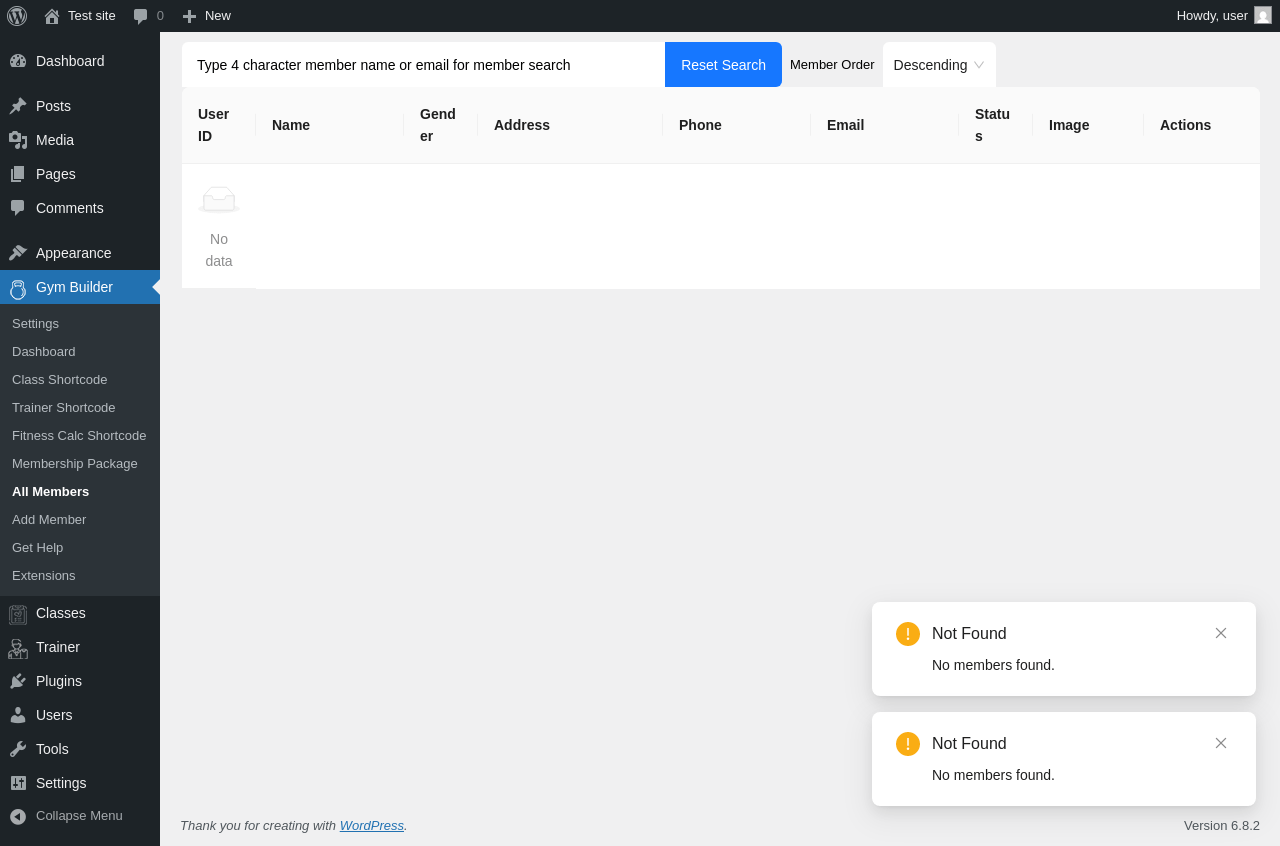Focus the member search input field
This screenshot has height=846, width=1280.
(x=423, y=65)
